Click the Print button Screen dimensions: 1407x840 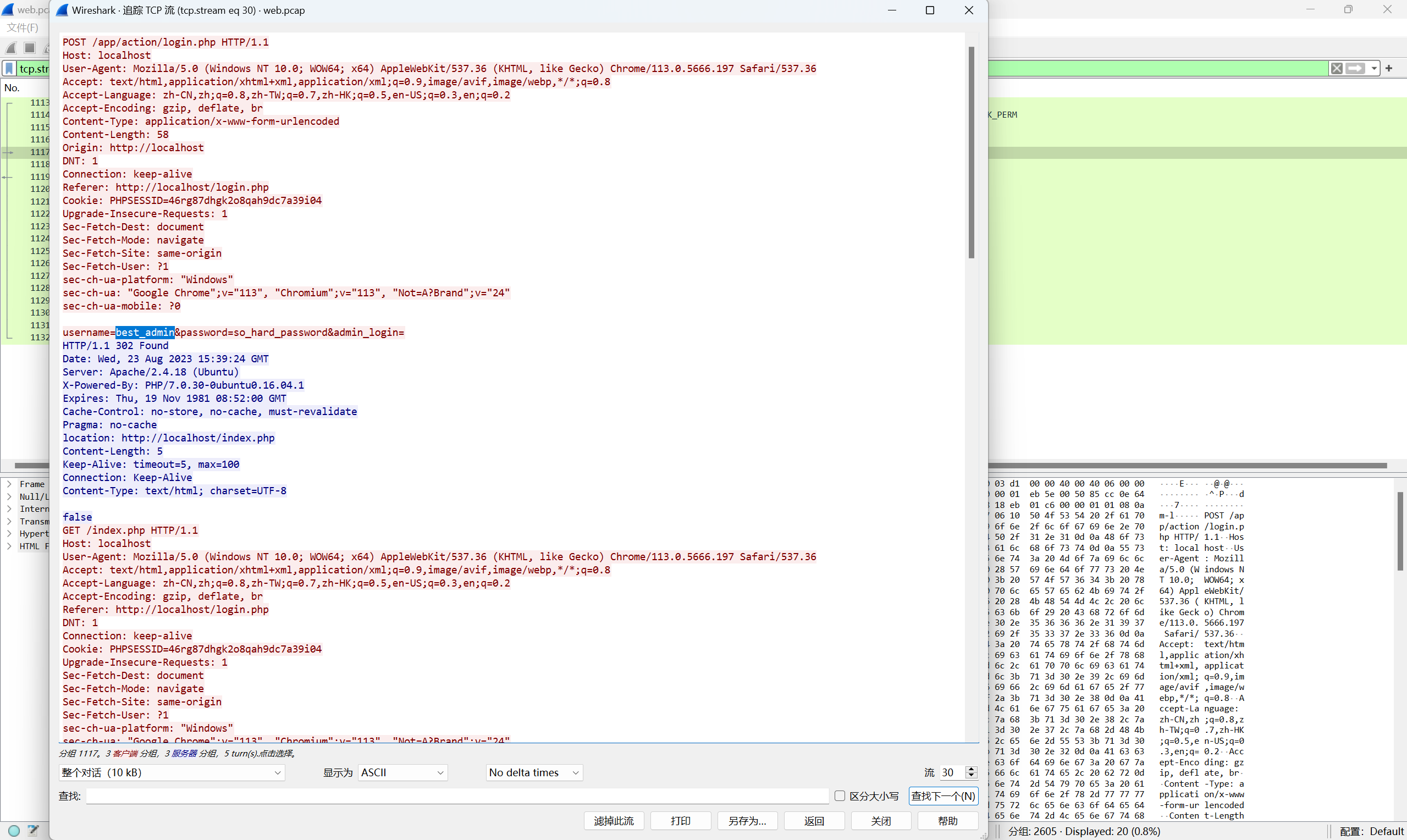pyautogui.click(x=680, y=821)
